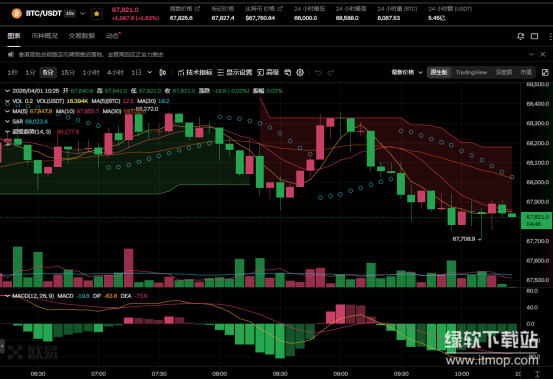
Task: Select the 15分 timeframe
Action: click(68, 72)
